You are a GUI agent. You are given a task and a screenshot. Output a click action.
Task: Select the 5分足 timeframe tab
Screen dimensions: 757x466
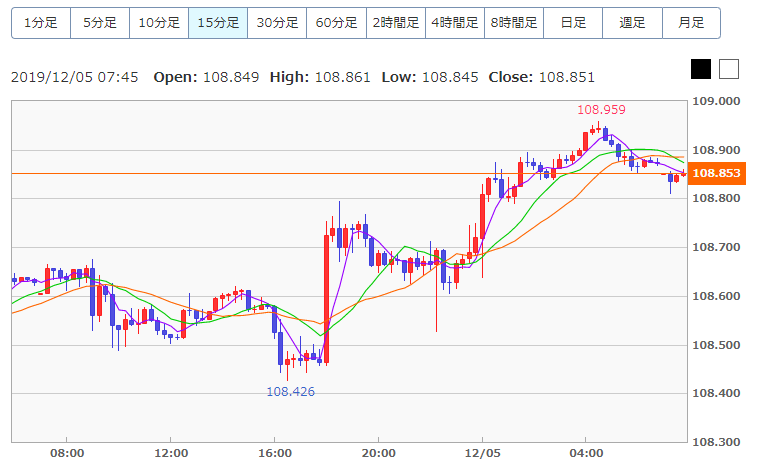(x=100, y=23)
